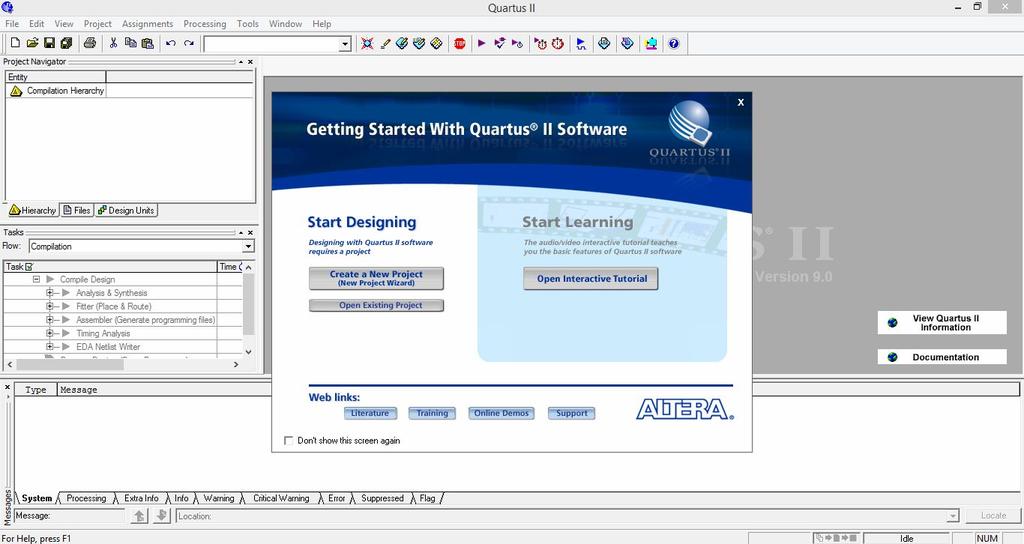The height and width of the screenshot is (544, 1024).
Task: Click the Print icon in toolbar
Action: (90, 43)
